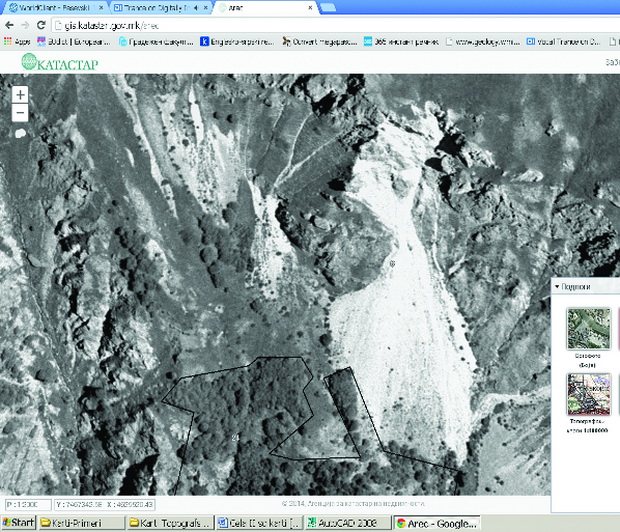620x532 pixels.
Task: Collapse the Подлоги panel arrow
Action: click(x=557, y=286)
